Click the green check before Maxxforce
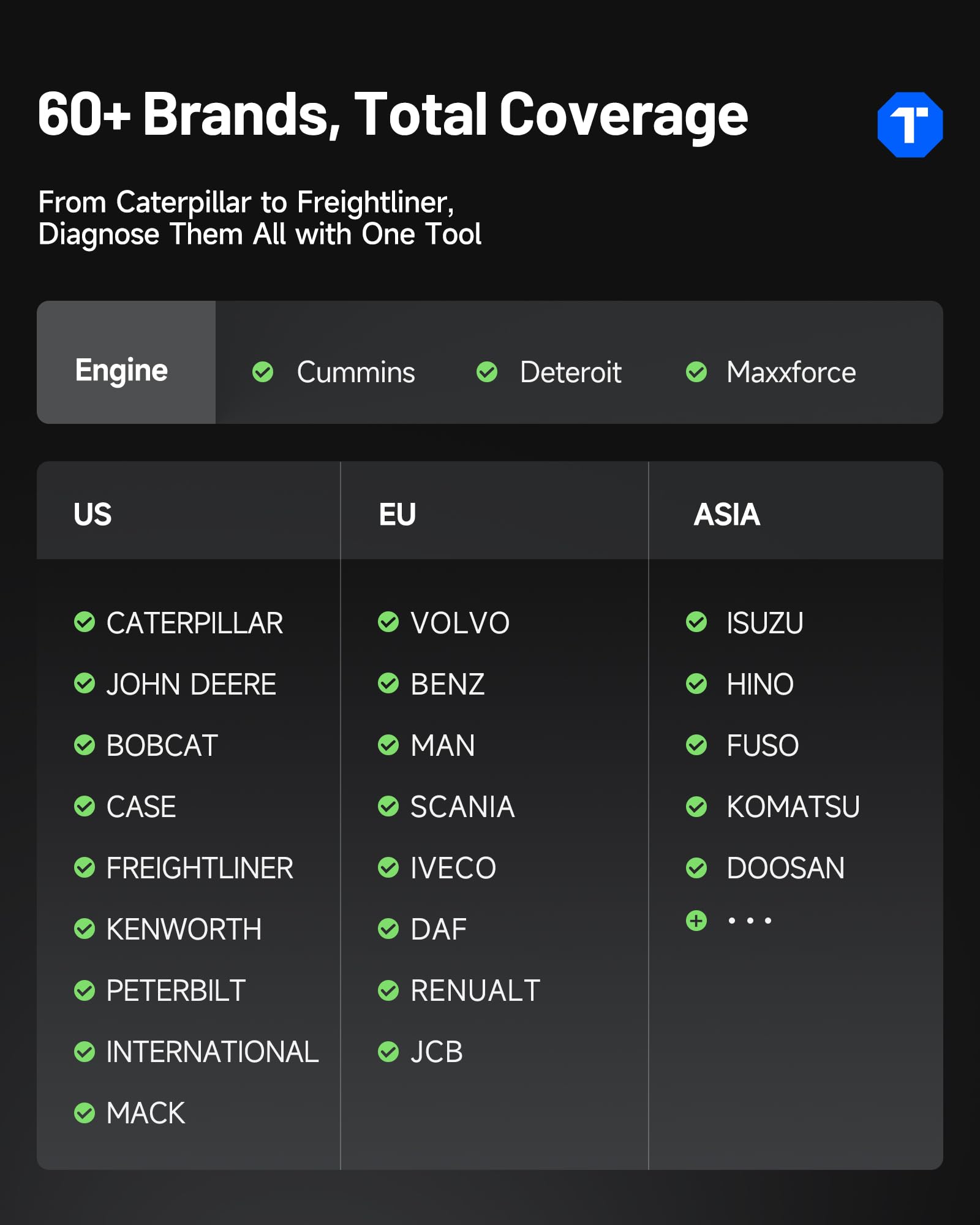The image size is (980, 1225). (x=696, y=372)
